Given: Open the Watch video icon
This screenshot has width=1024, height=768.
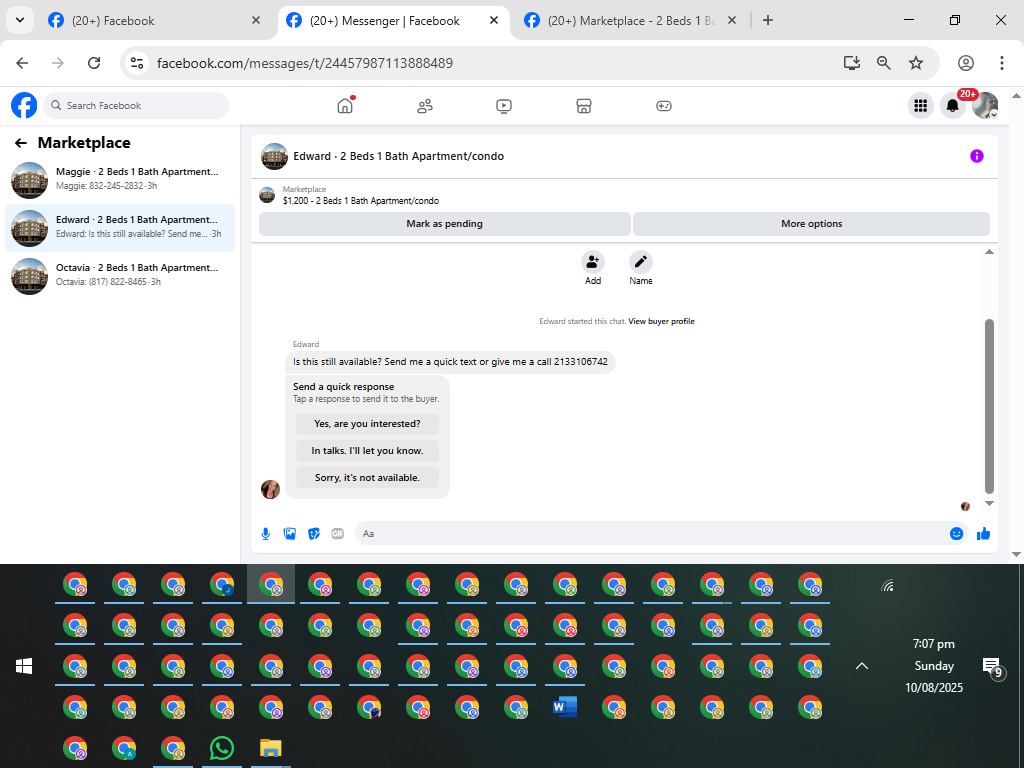Looking at the screenshot, I should coord(504,106).
